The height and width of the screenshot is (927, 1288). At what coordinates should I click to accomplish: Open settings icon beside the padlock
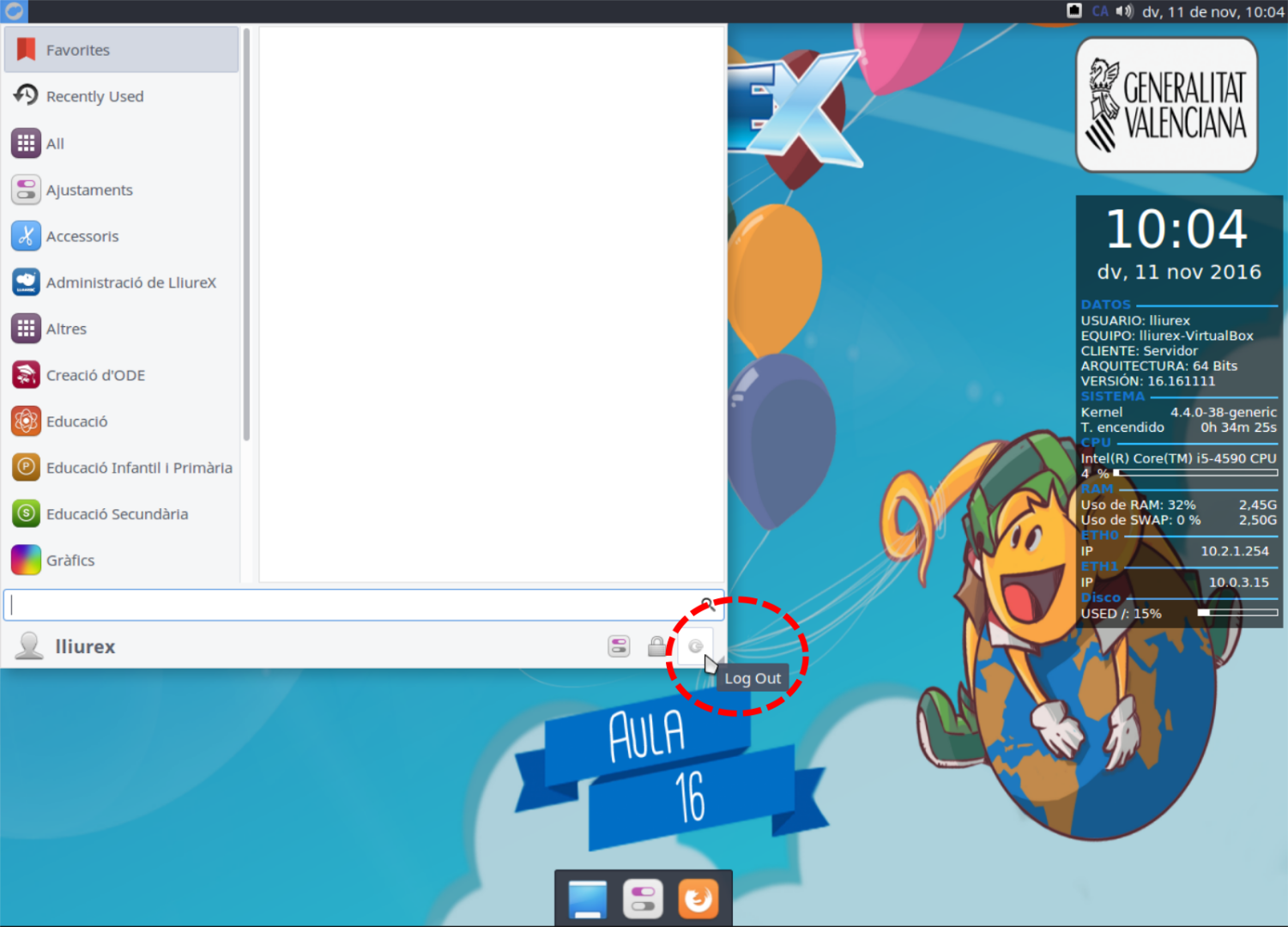point(619,646)
